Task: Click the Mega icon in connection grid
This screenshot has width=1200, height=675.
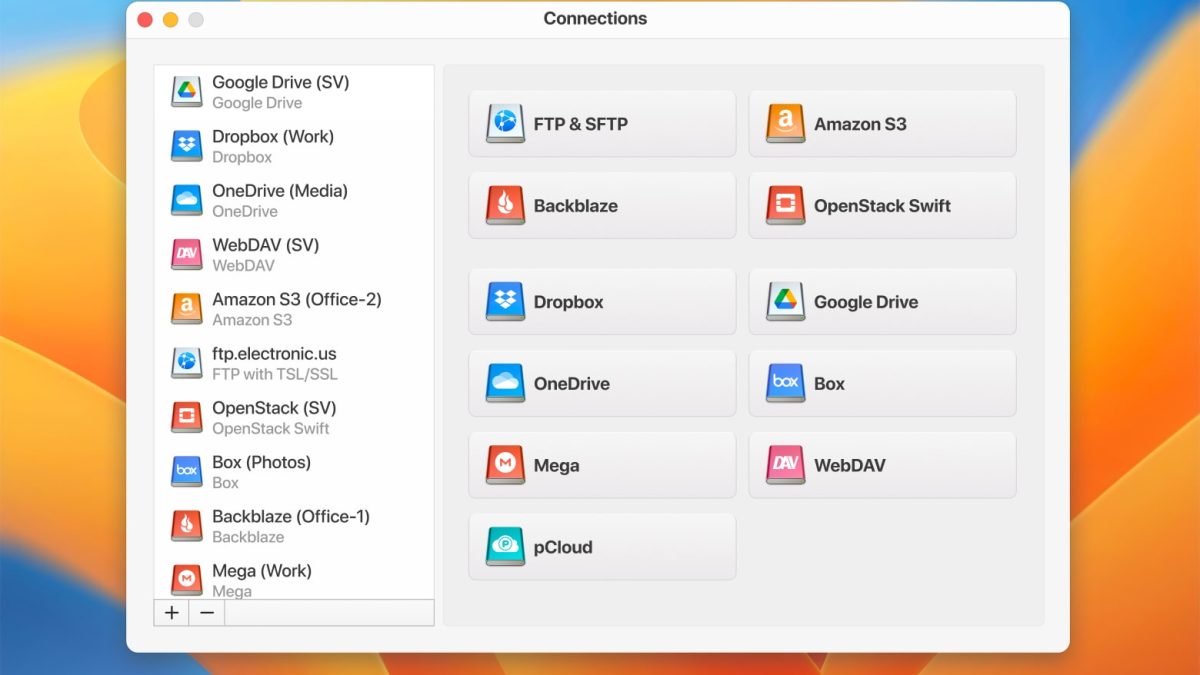Action: click(x=505, y=466)
